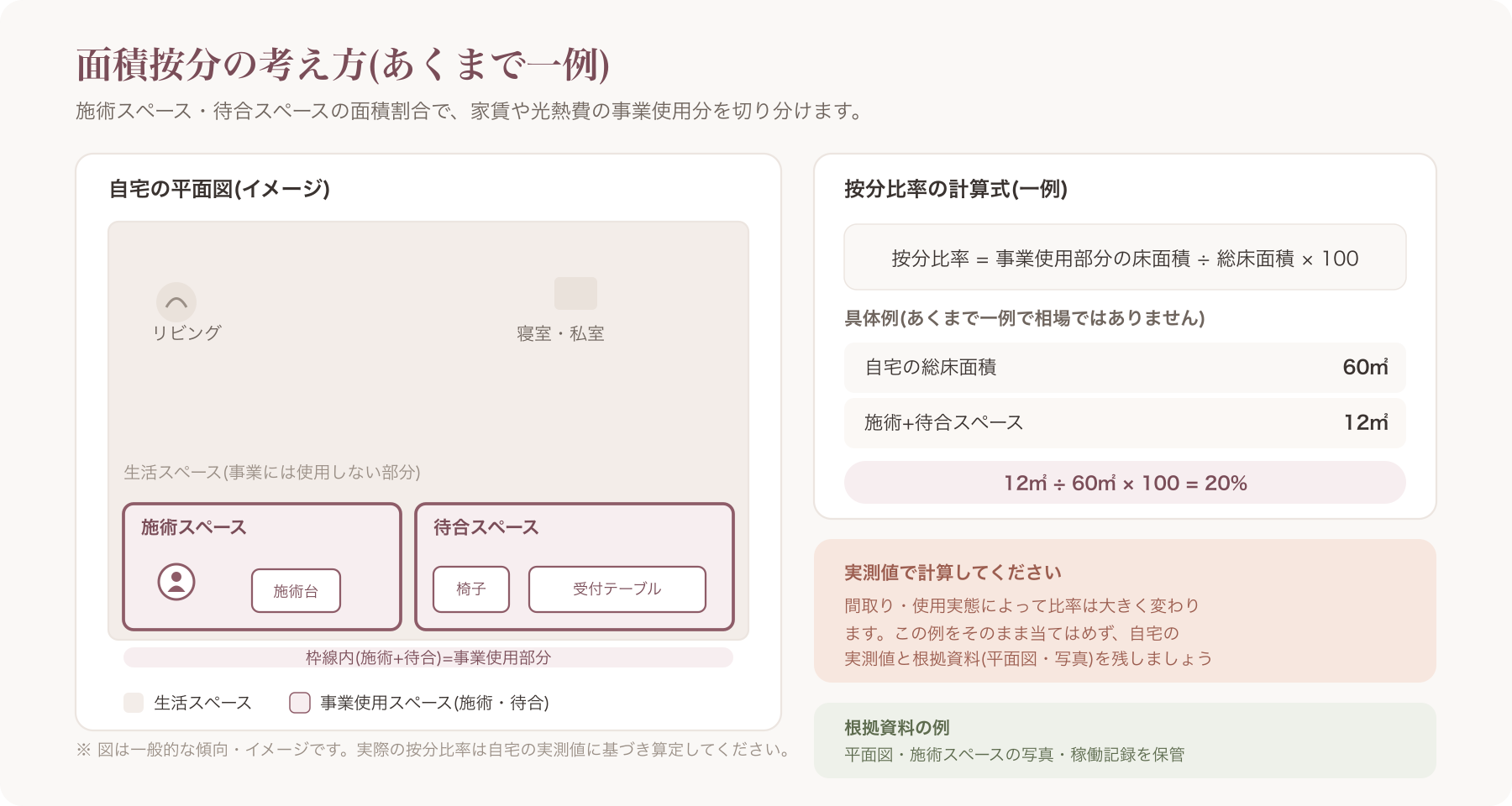Viewport: 1512px width, 806px height.
Task: Click the person icon in 施術スペース
Action: [x=176, y=582]
